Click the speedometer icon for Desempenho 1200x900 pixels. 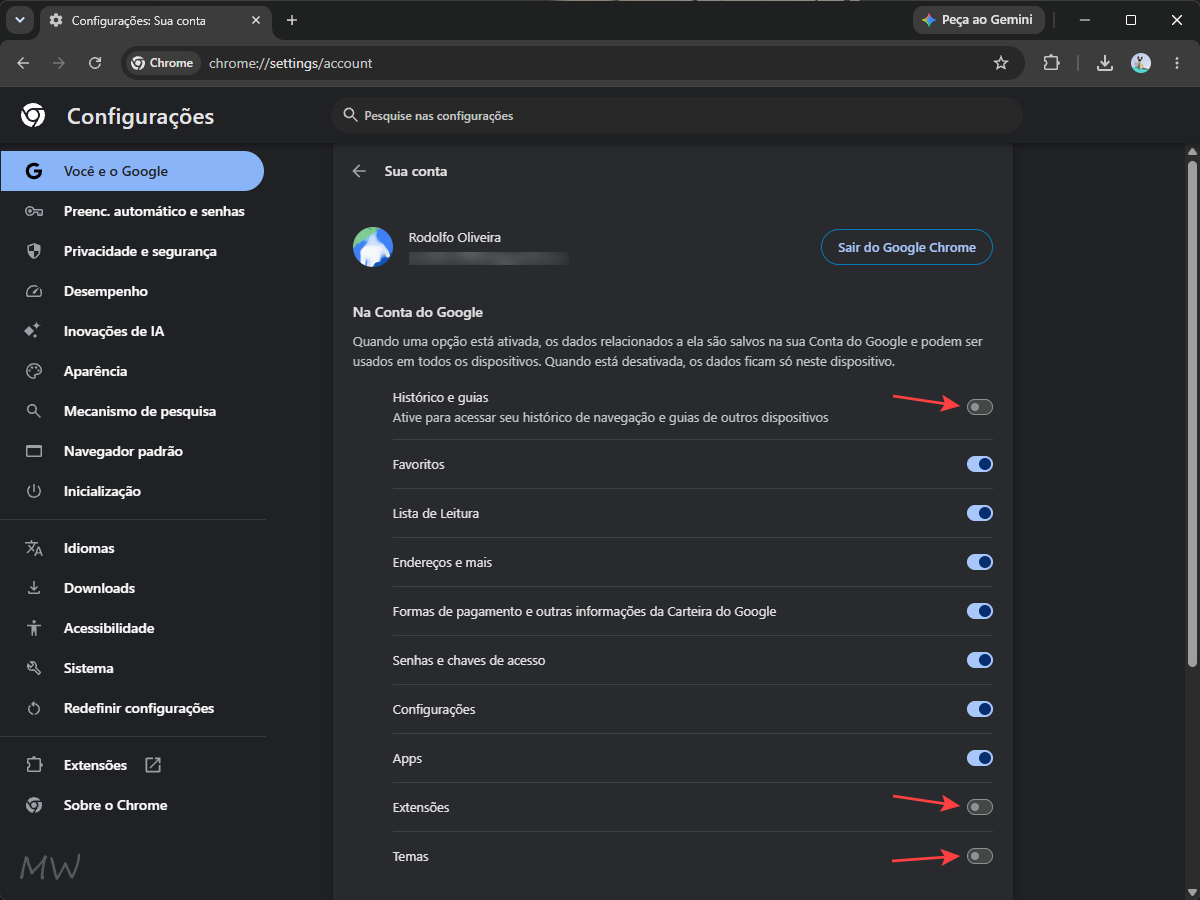34,291
